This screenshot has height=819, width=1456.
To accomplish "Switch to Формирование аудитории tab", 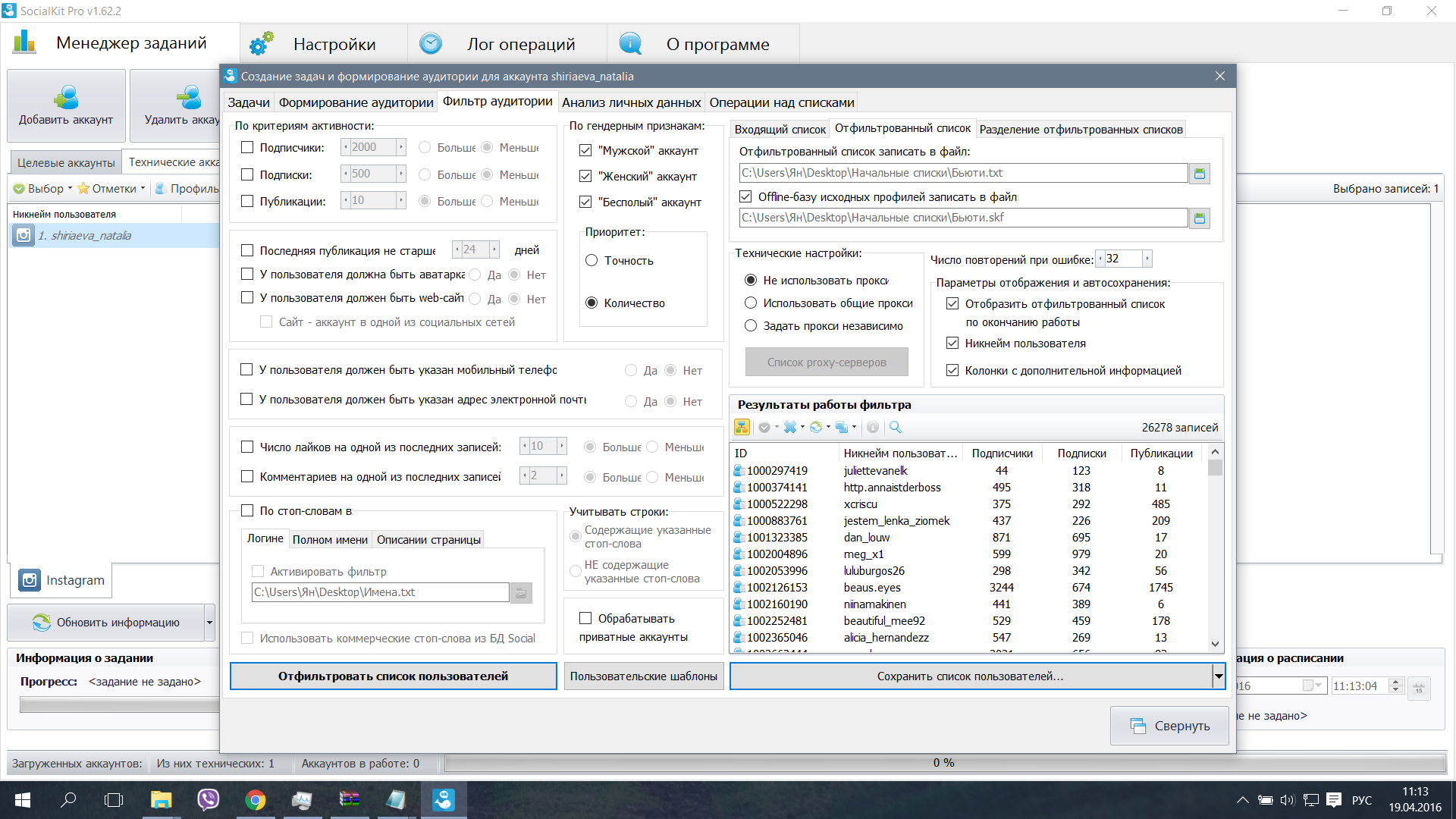I will (x=356, y=102).
